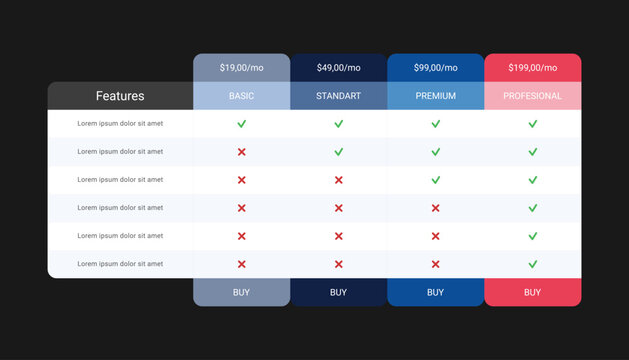Select the STANDART red cross in the fifth feature row
Screen dimensions: 629x360
339,236
